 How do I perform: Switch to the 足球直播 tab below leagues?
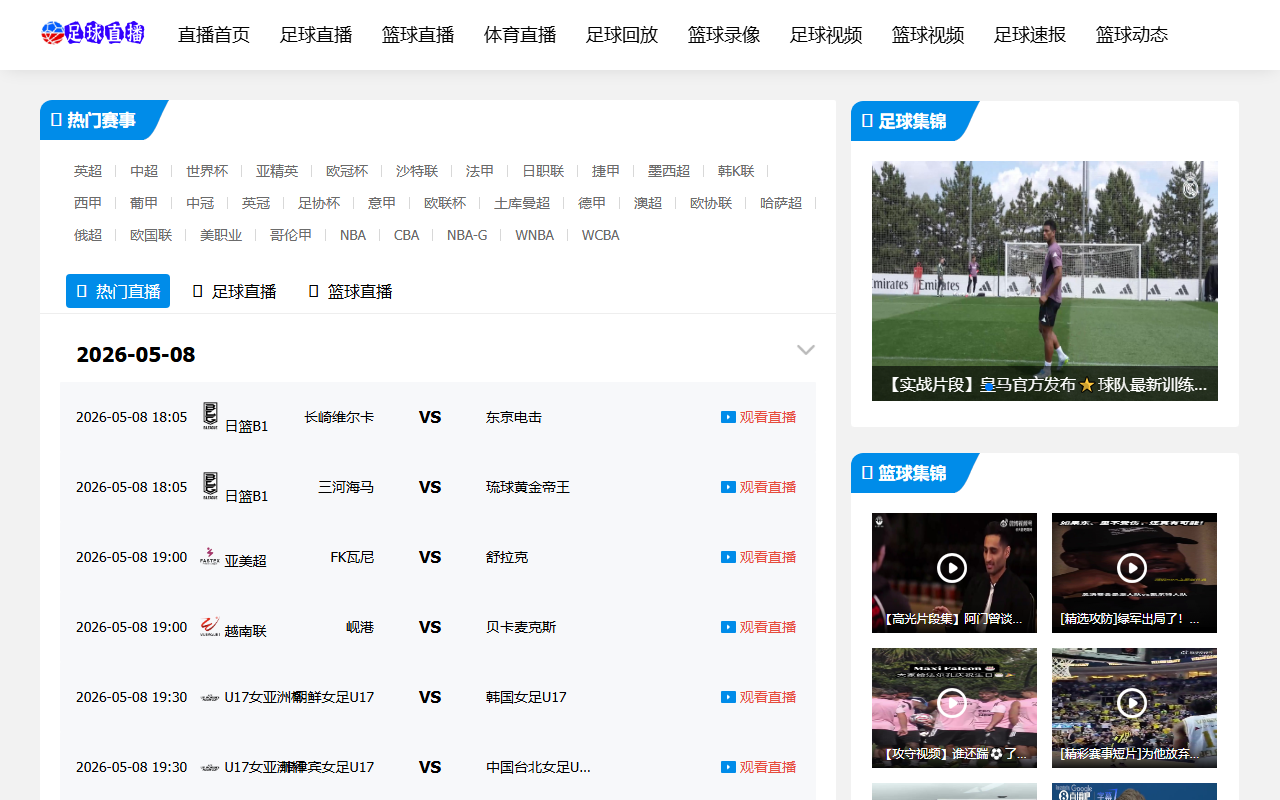(234, 291)
